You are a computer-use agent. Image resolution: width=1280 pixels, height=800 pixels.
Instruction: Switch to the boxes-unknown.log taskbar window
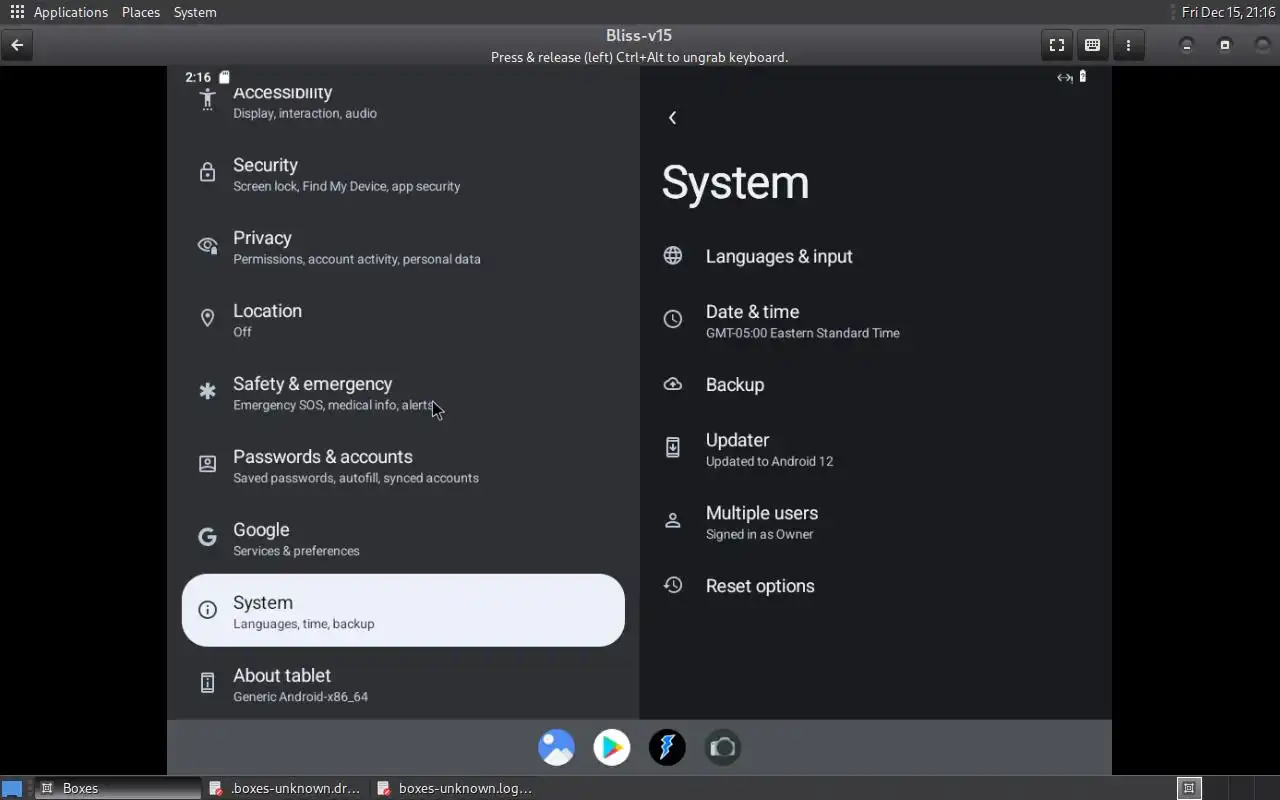pos(455,788)
